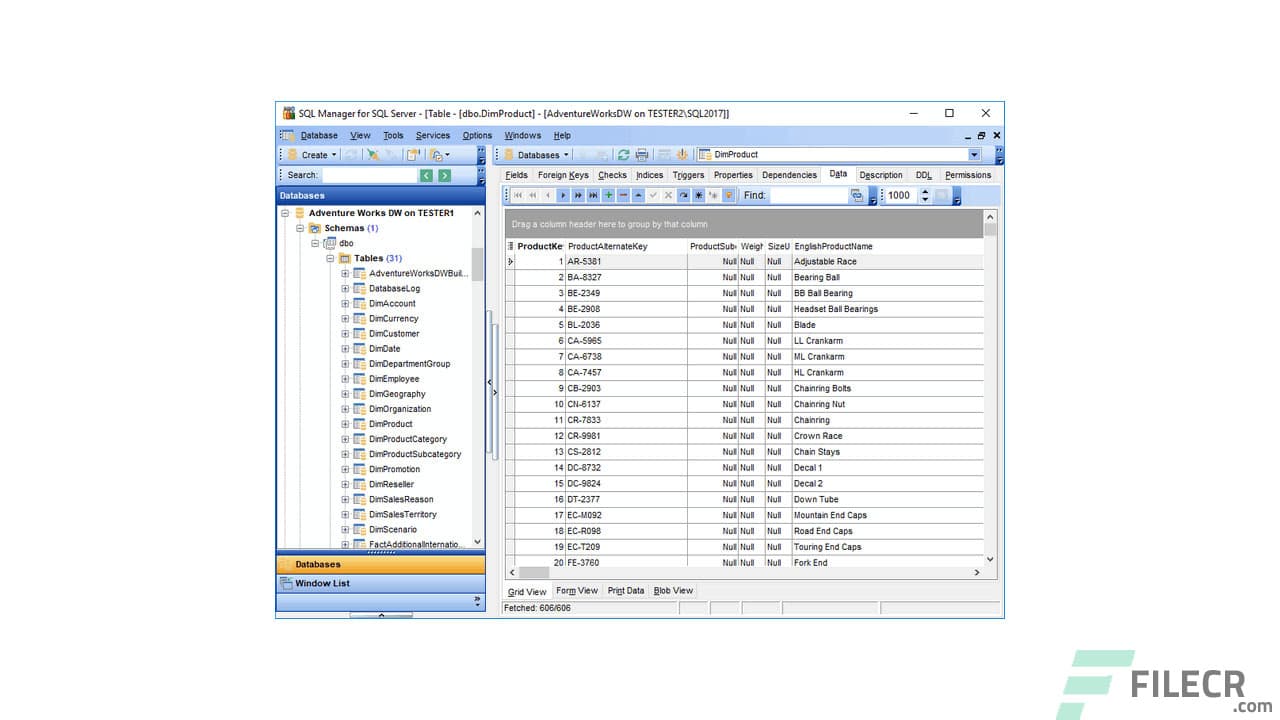Collapse the Tables (31) tree node
Image resolution: width=1280 pixels, height=720 pixels.
(330, 258)
